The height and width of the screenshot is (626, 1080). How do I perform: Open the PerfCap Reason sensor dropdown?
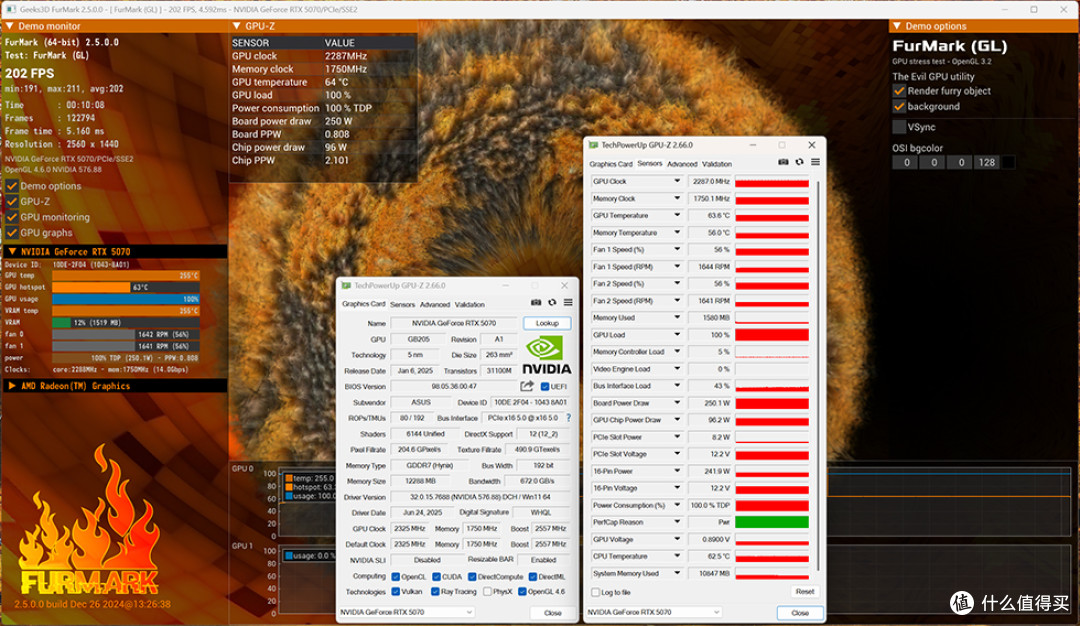coord(677,522)
